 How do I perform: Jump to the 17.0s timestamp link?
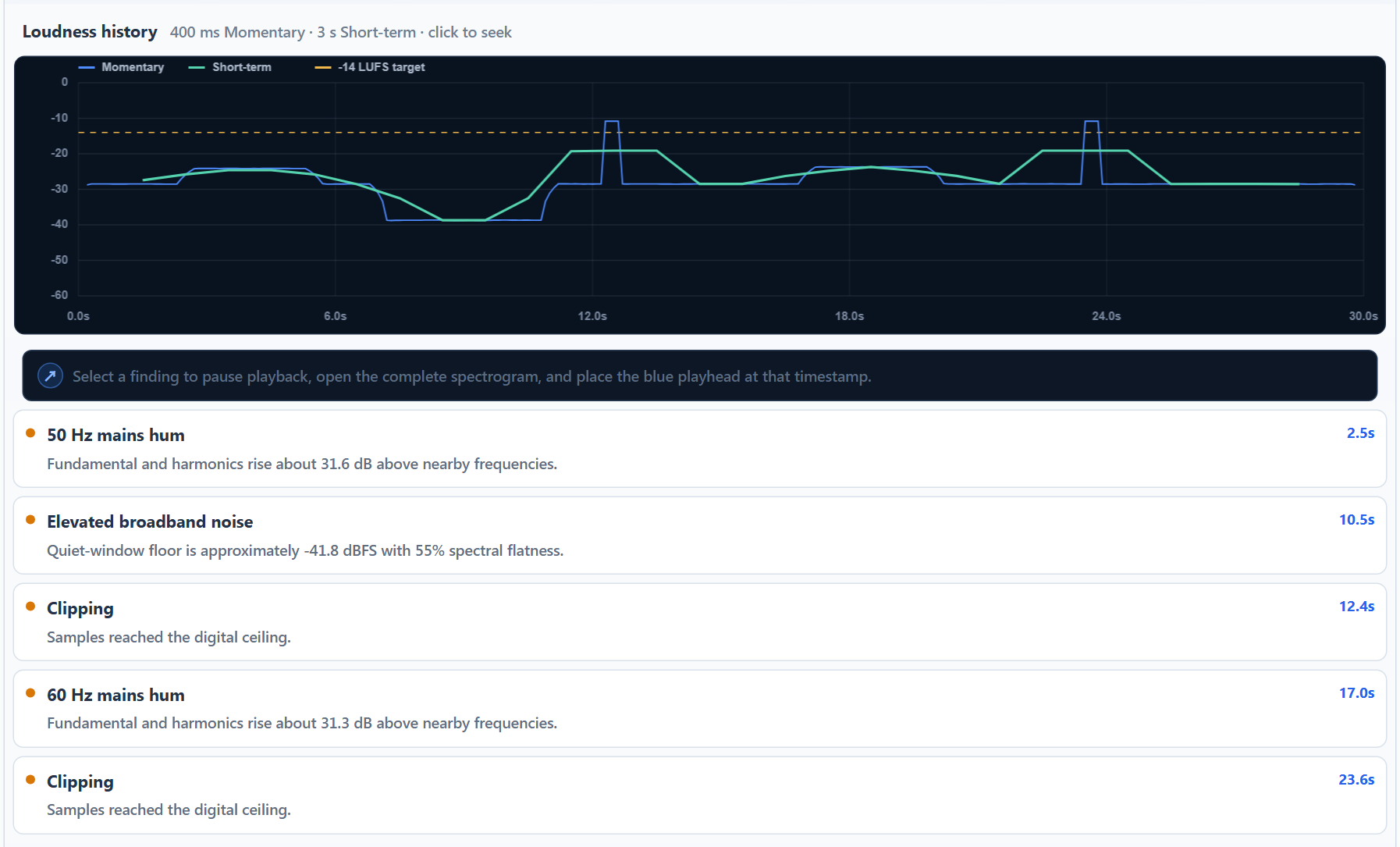click(x=1356, y=693)
